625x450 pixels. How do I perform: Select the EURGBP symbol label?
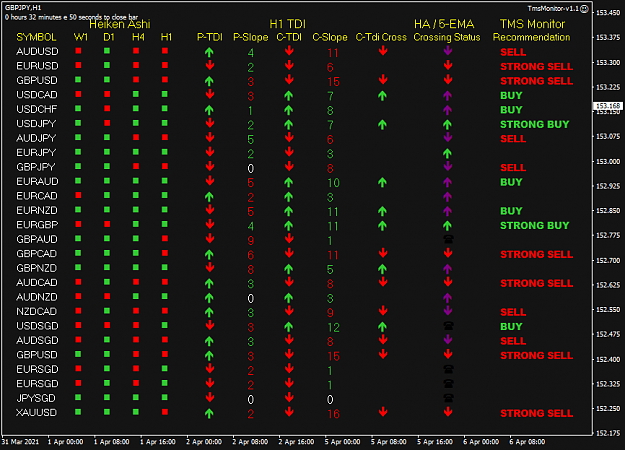[37, 225]
